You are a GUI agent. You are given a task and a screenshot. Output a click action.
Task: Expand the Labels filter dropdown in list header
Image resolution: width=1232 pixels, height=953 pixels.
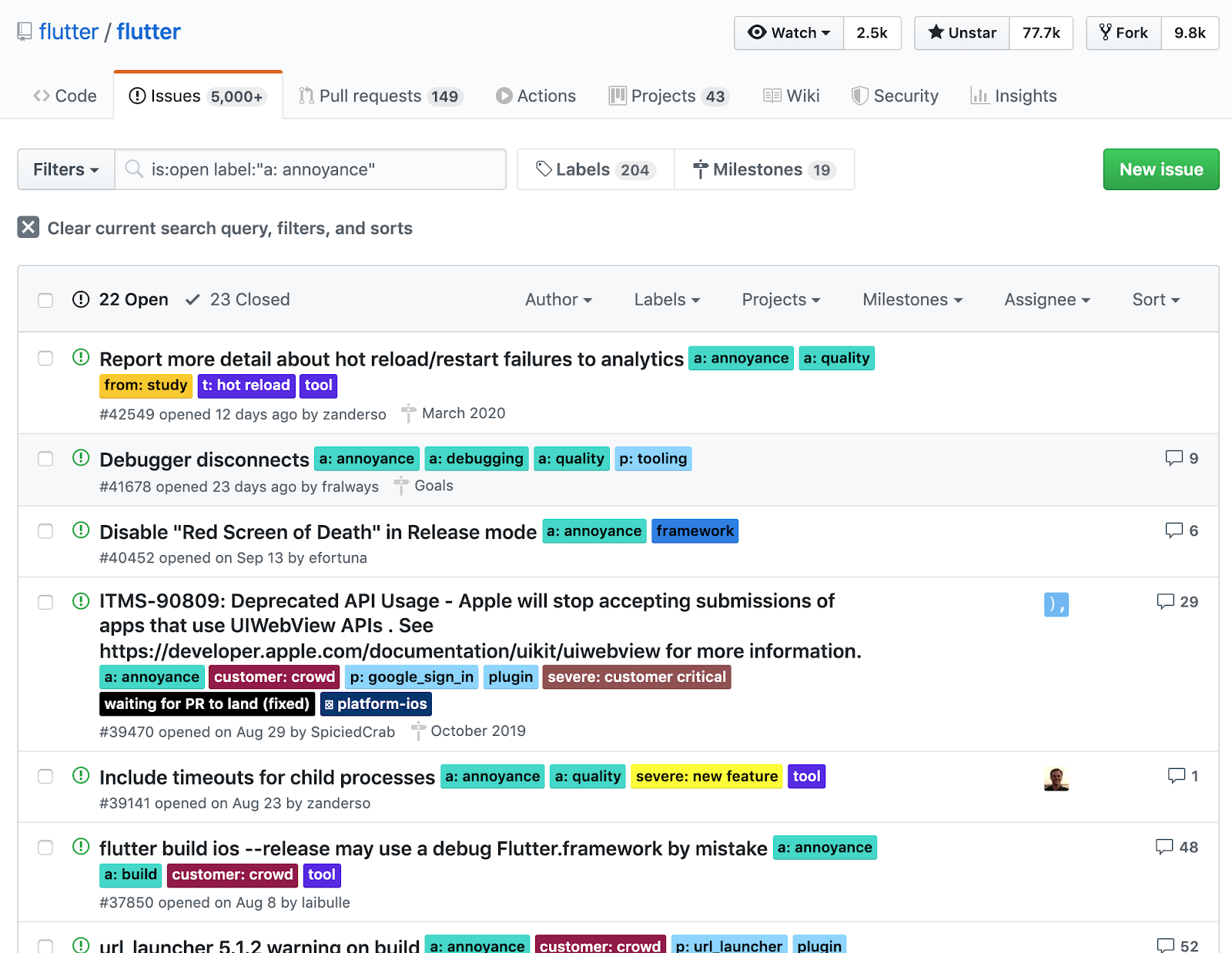pyautogui.click(x=667, y=299)
